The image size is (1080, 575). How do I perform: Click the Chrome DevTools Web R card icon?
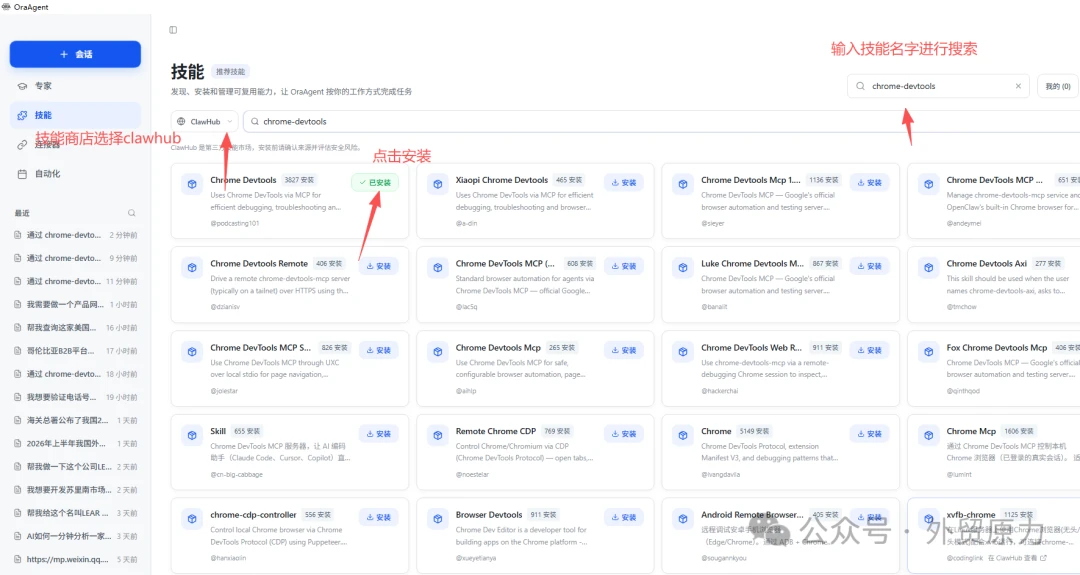tap(683, 351)
